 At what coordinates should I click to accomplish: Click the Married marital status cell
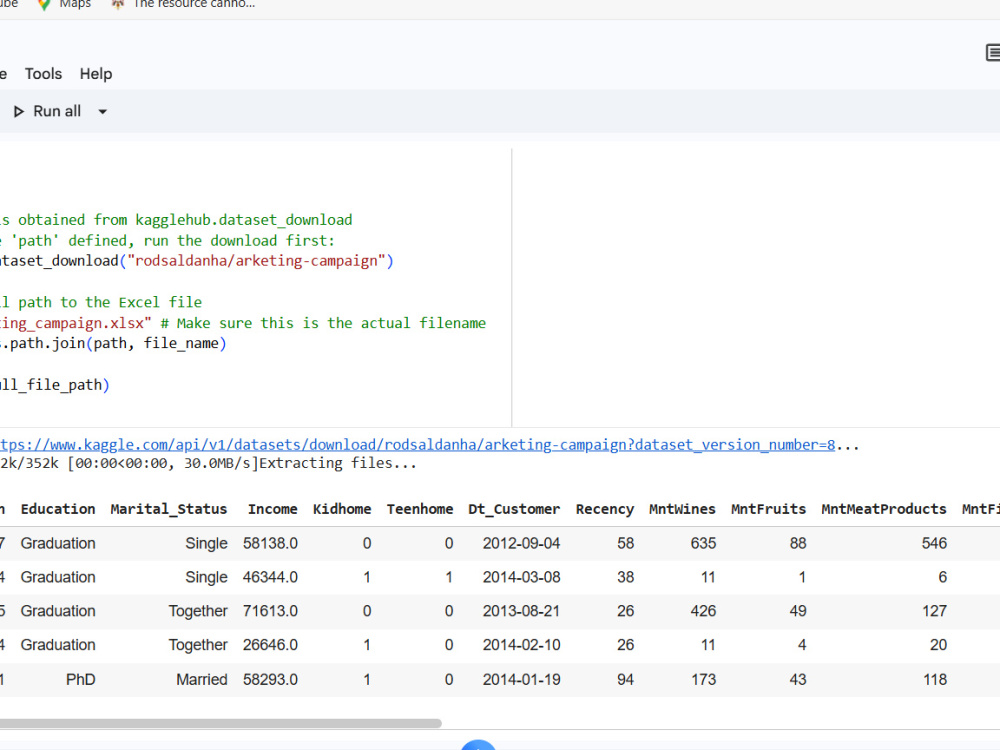click(202, 680)
